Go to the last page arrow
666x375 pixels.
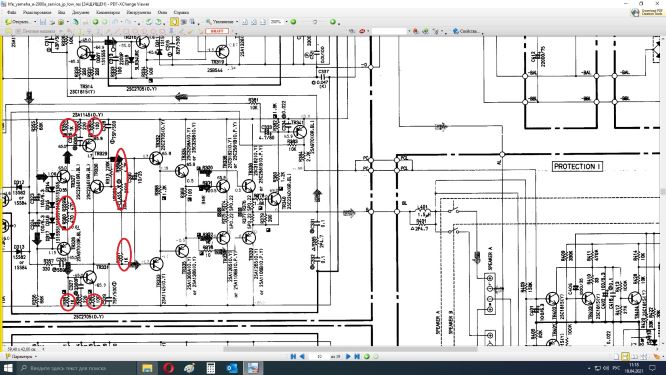(x=357, y=357)
